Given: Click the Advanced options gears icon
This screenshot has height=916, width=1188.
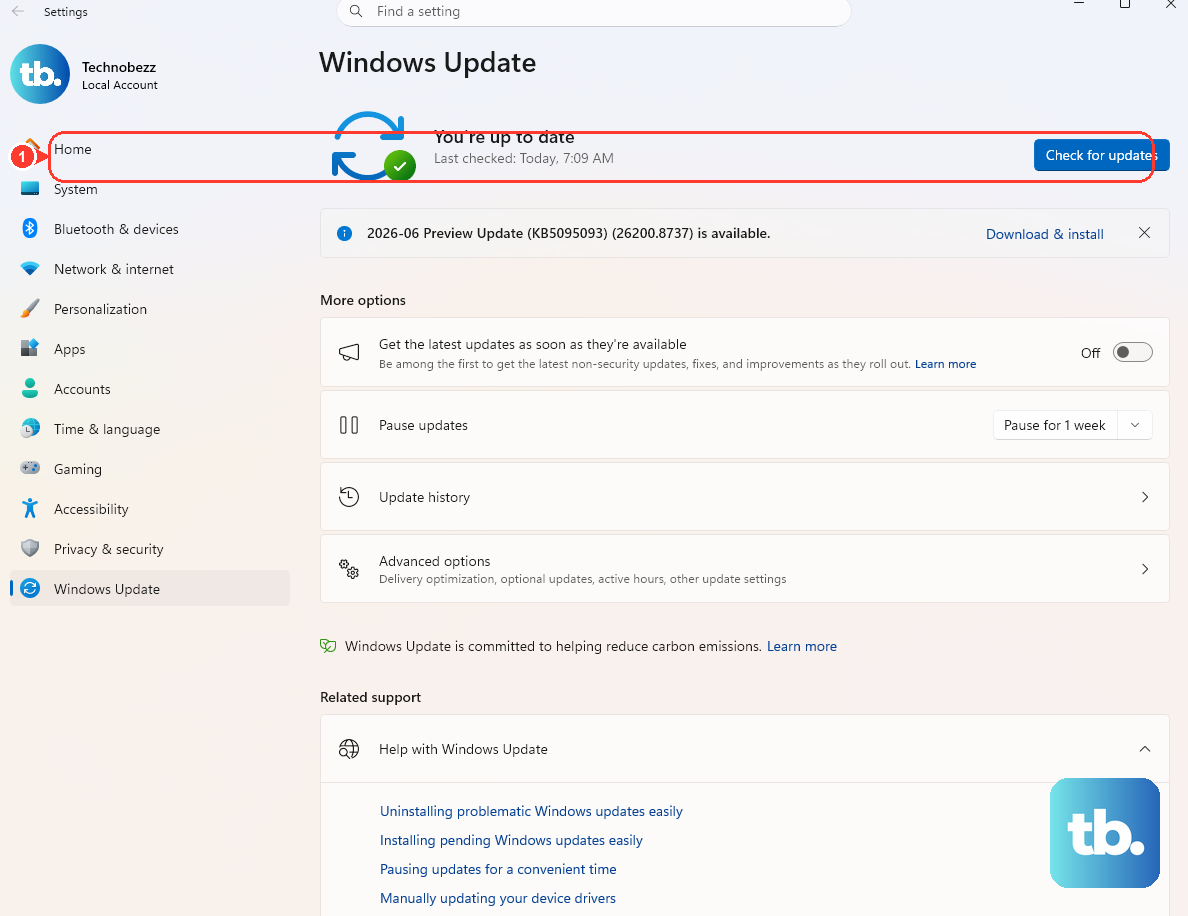Looking at the screenshot, I should tap(349, 569).
